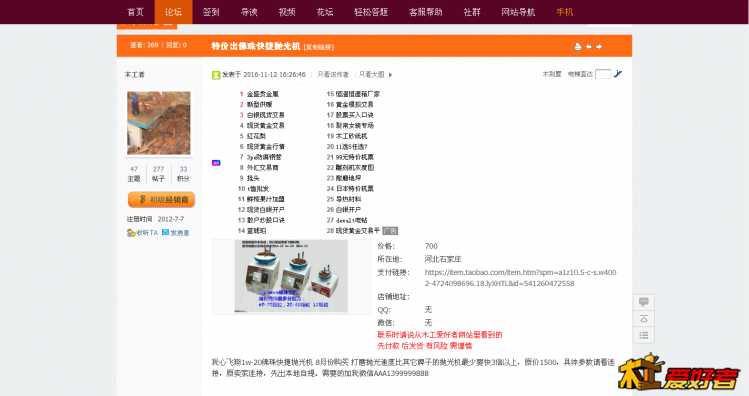Go to previous thread with left arrow
The height and width of the screenshot is (396, 749).
pos(588,46)
